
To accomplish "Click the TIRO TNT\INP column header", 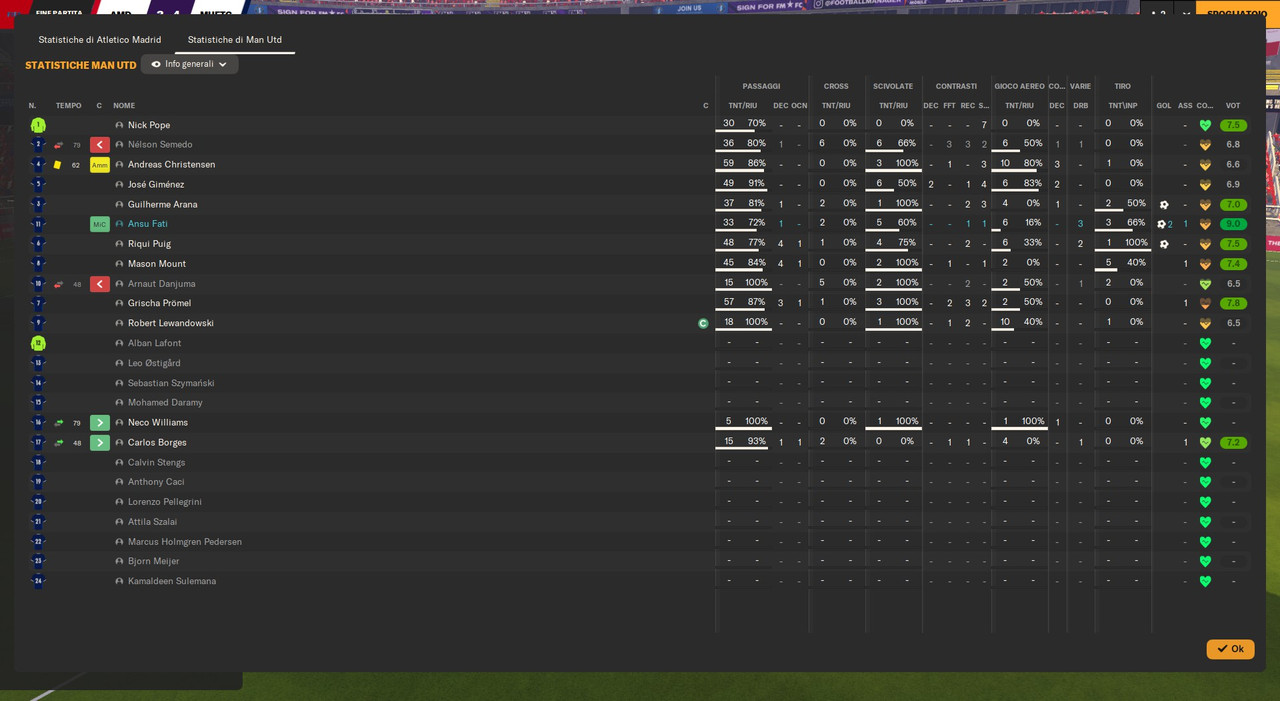I will 1123,106.
